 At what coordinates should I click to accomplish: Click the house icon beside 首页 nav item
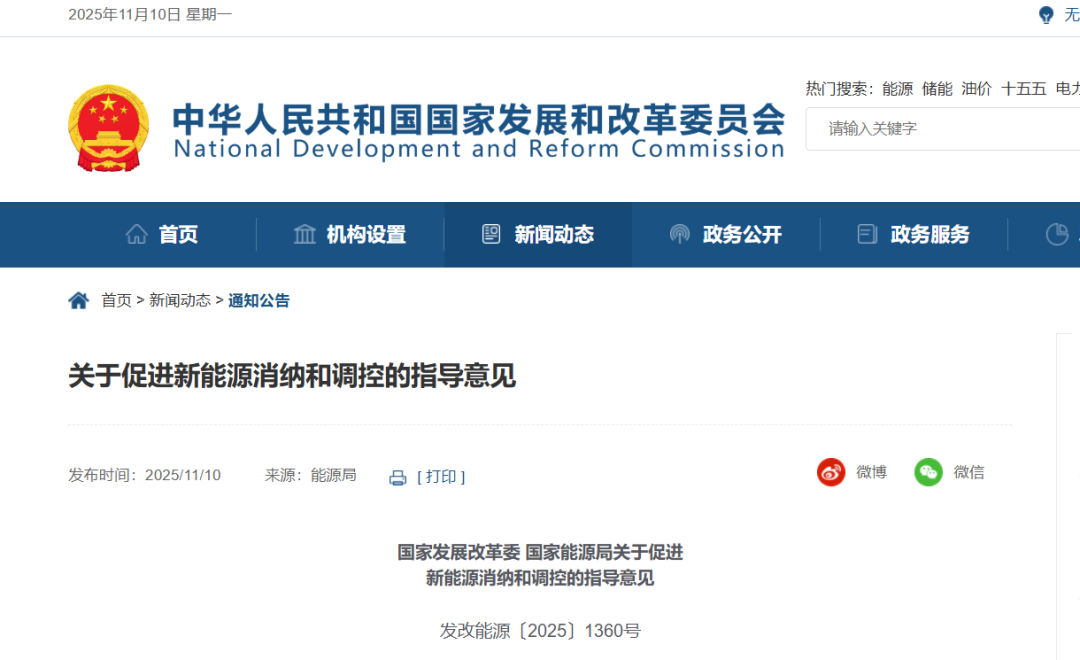point(137,234)
